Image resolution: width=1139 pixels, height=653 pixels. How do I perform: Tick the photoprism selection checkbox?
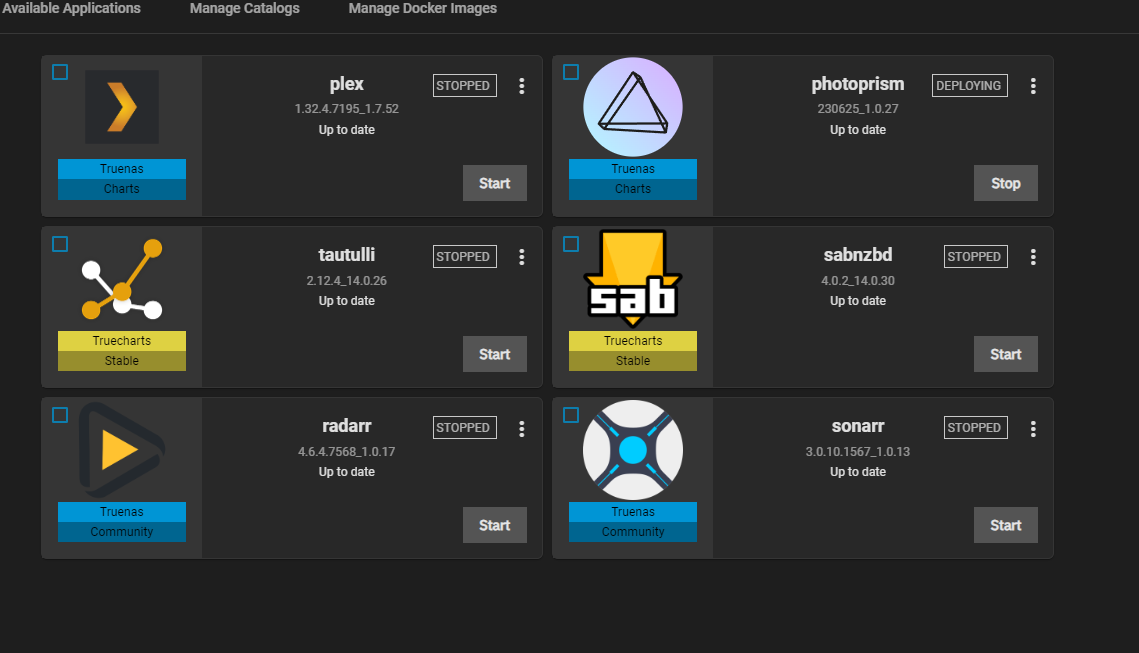(571, 72)
